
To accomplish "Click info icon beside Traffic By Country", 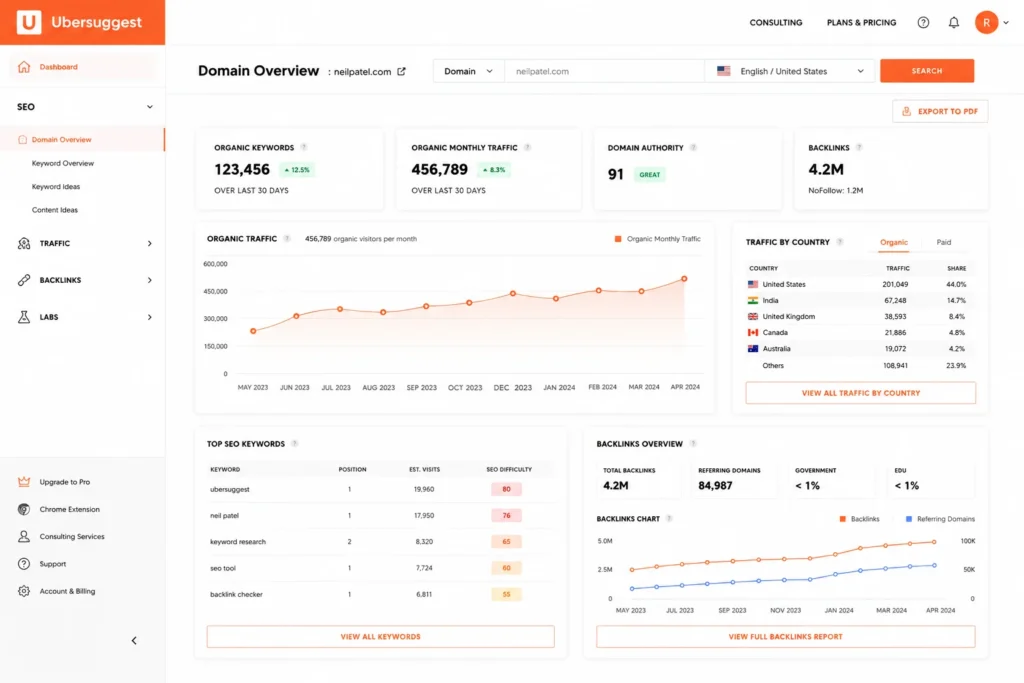I will [x=840, y=242].
